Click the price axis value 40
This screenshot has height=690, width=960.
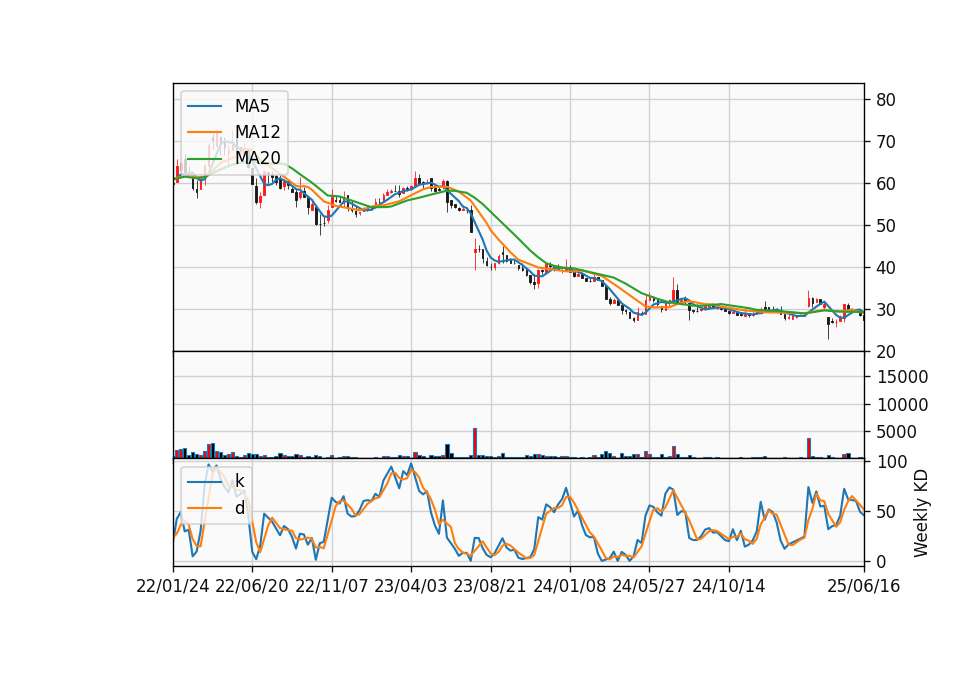885,268
